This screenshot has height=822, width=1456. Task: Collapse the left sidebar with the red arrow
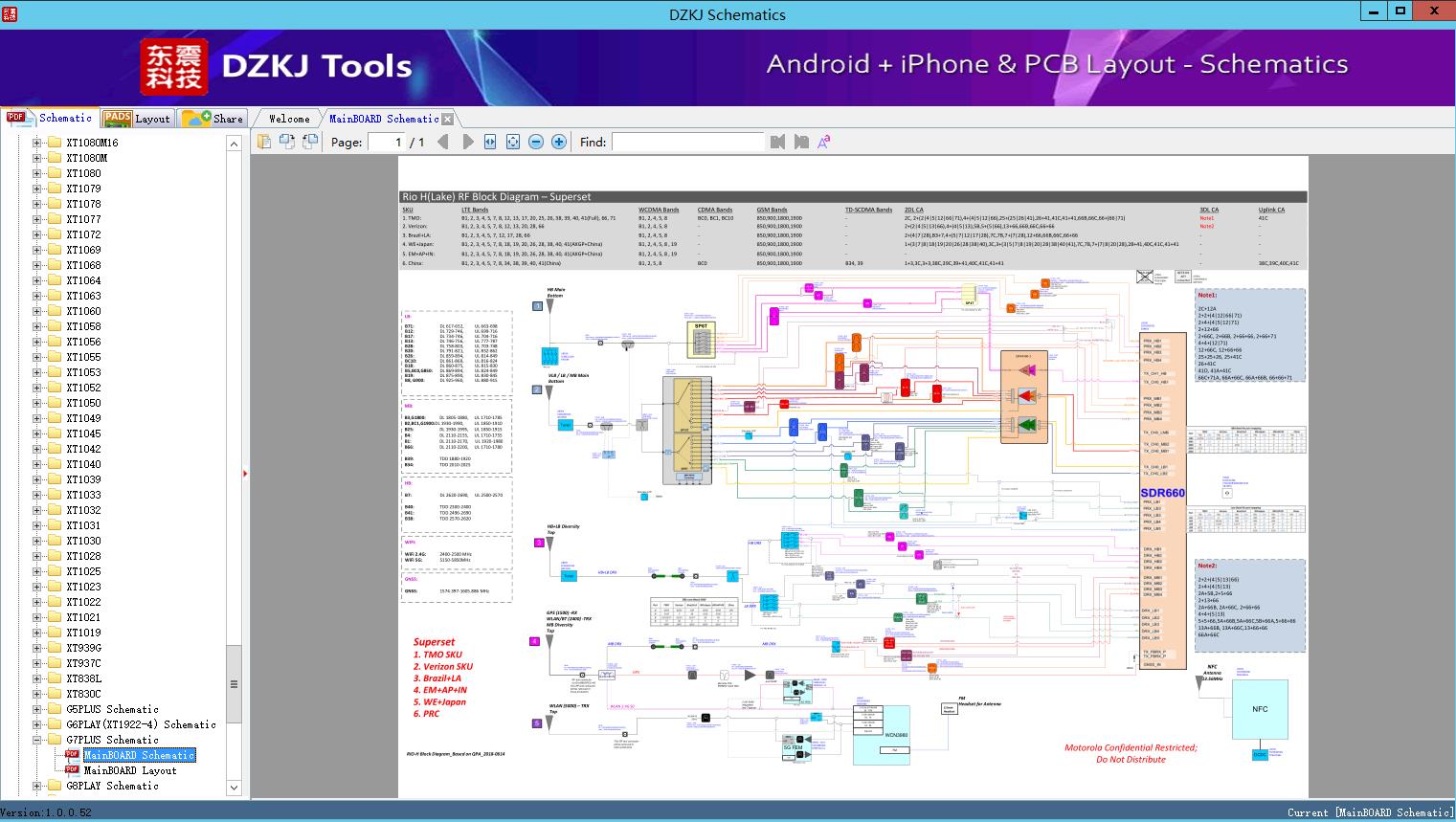point(245,473)
